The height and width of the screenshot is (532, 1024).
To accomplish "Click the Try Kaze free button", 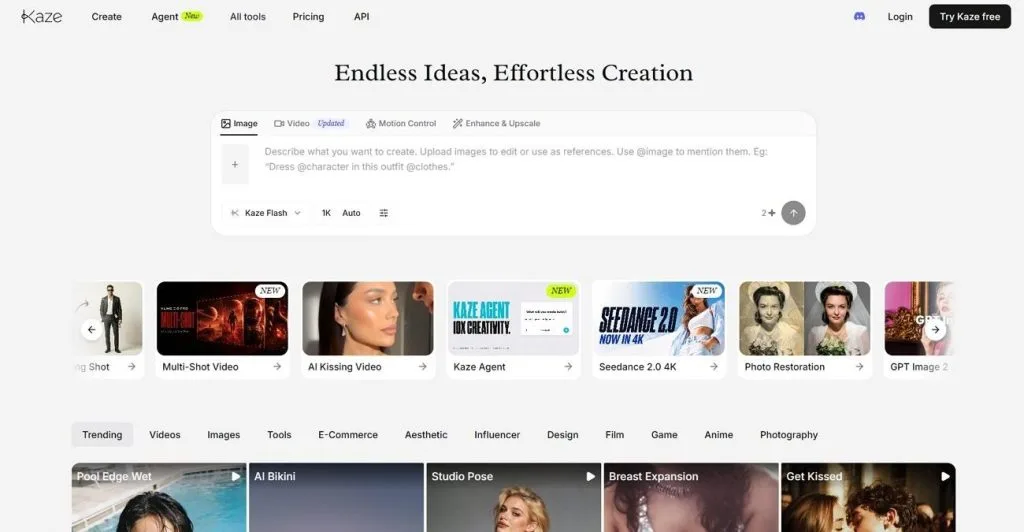I will click(970, 16).
